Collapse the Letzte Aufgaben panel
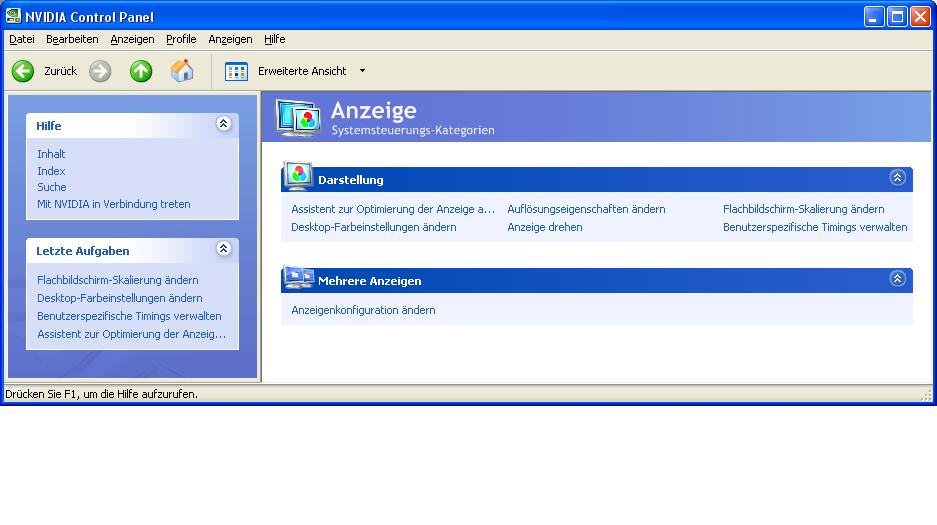Viewport: 937px width, 525px height. (223, 249)
